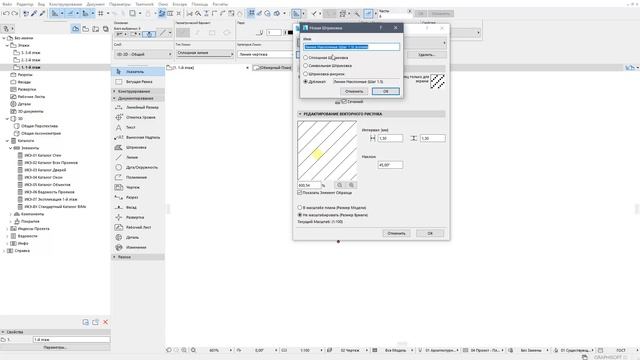
Task: Click Отменить in Новая Штриховка dialog
Action: click(x=354, y=91)
